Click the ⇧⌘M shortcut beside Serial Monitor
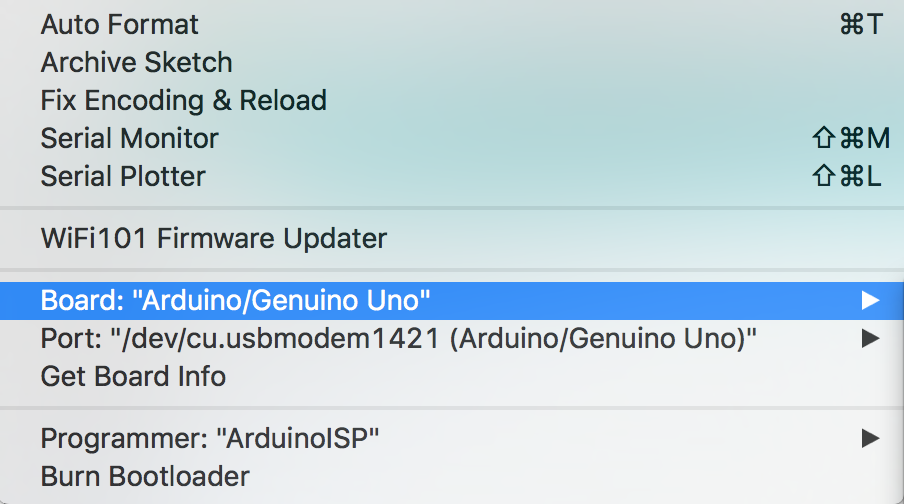Image resolution: width=904 pixels, height=504 pixels. 851,138
